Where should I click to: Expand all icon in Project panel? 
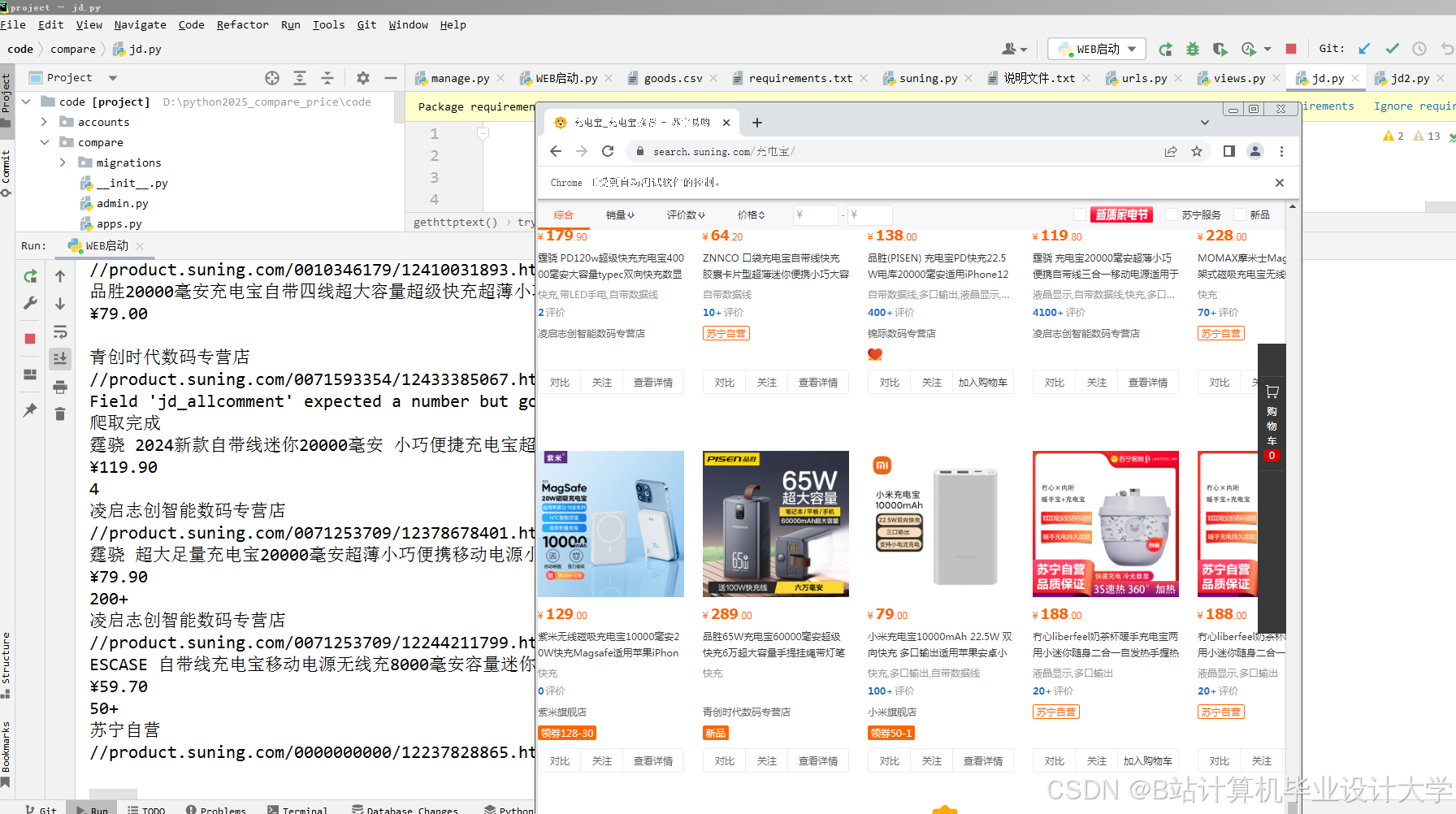tap(300, 78)
